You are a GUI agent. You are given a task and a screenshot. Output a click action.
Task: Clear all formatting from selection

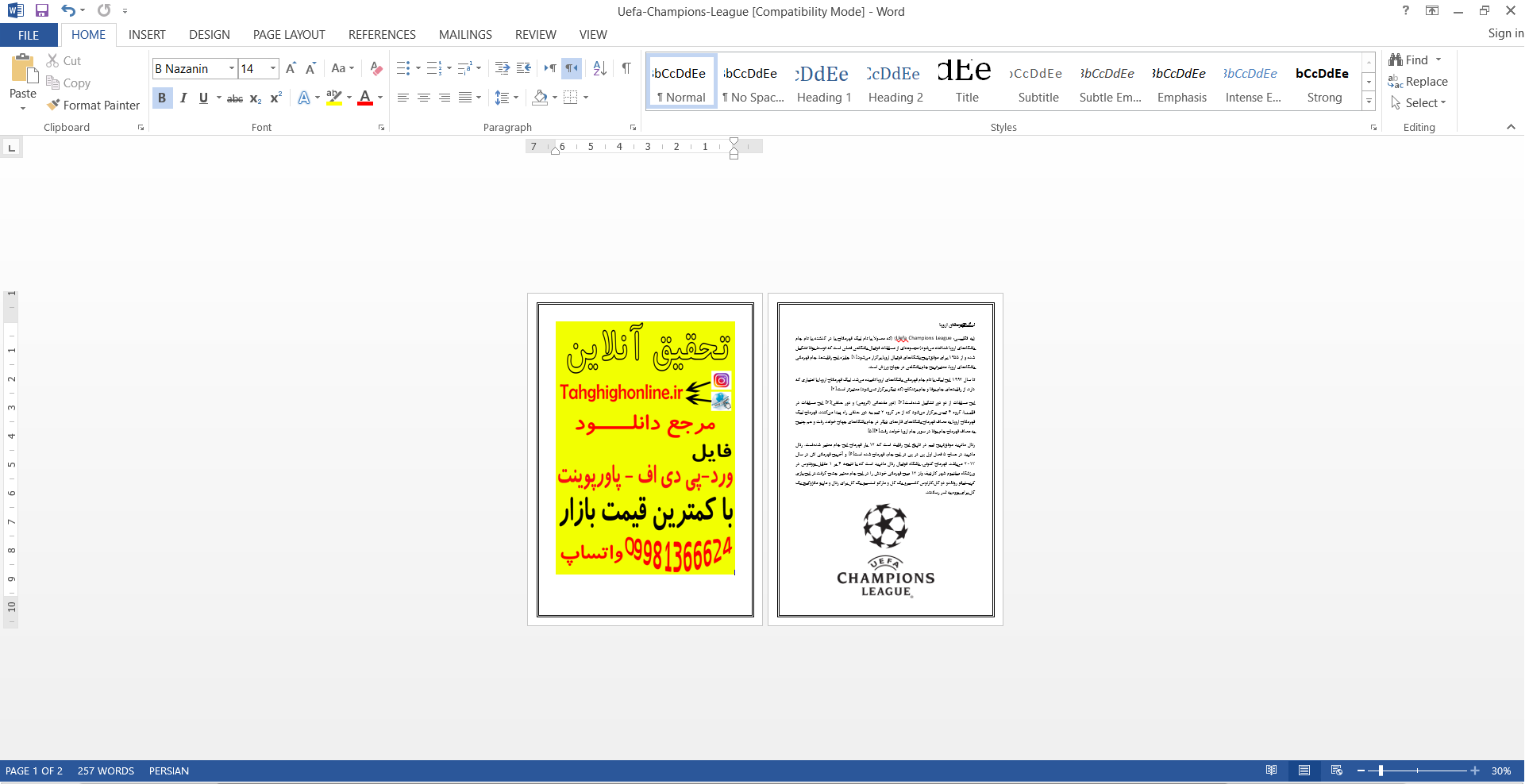(x=376, y=69)
